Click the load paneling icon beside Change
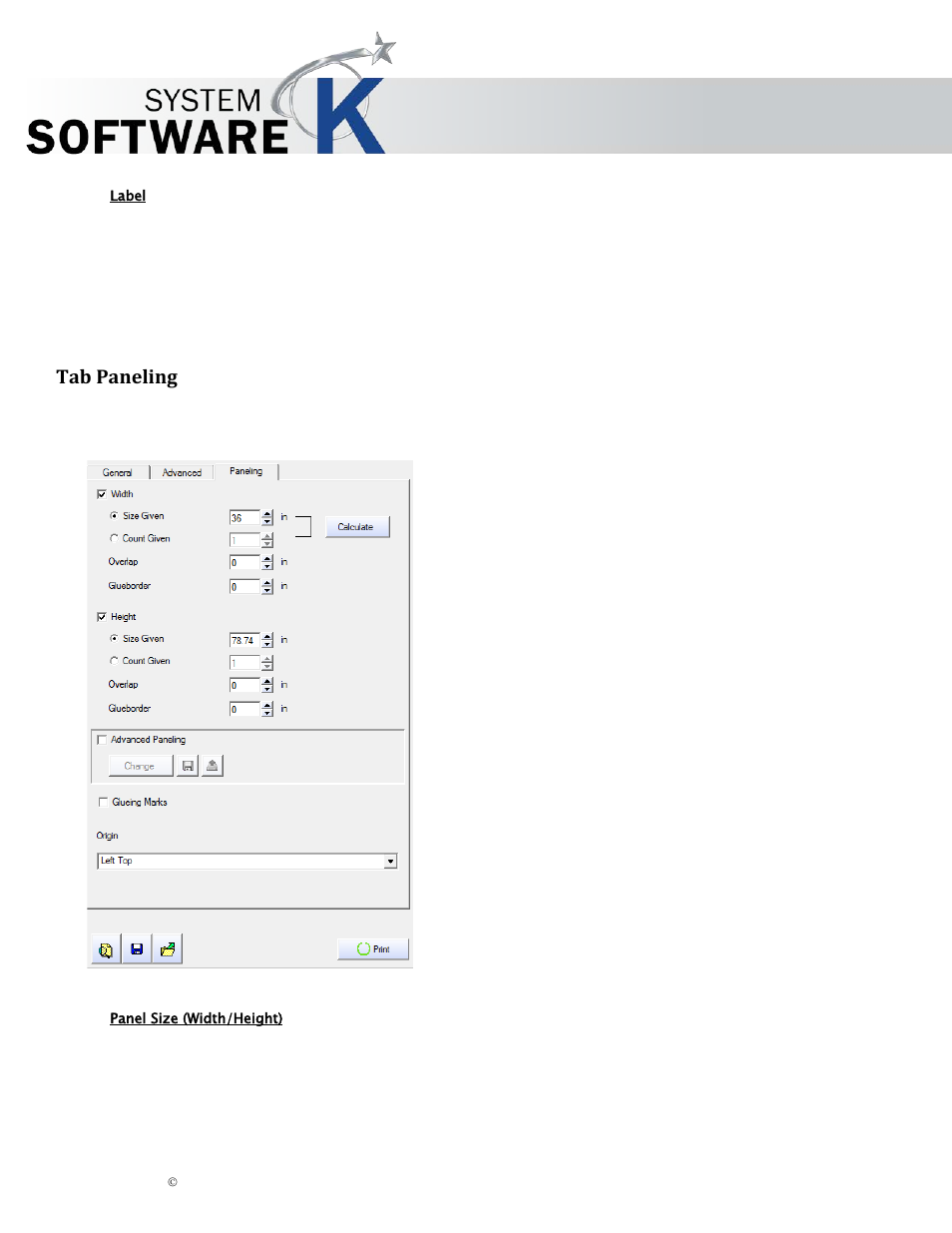The image size is (952, 1233). click(212, 766)
